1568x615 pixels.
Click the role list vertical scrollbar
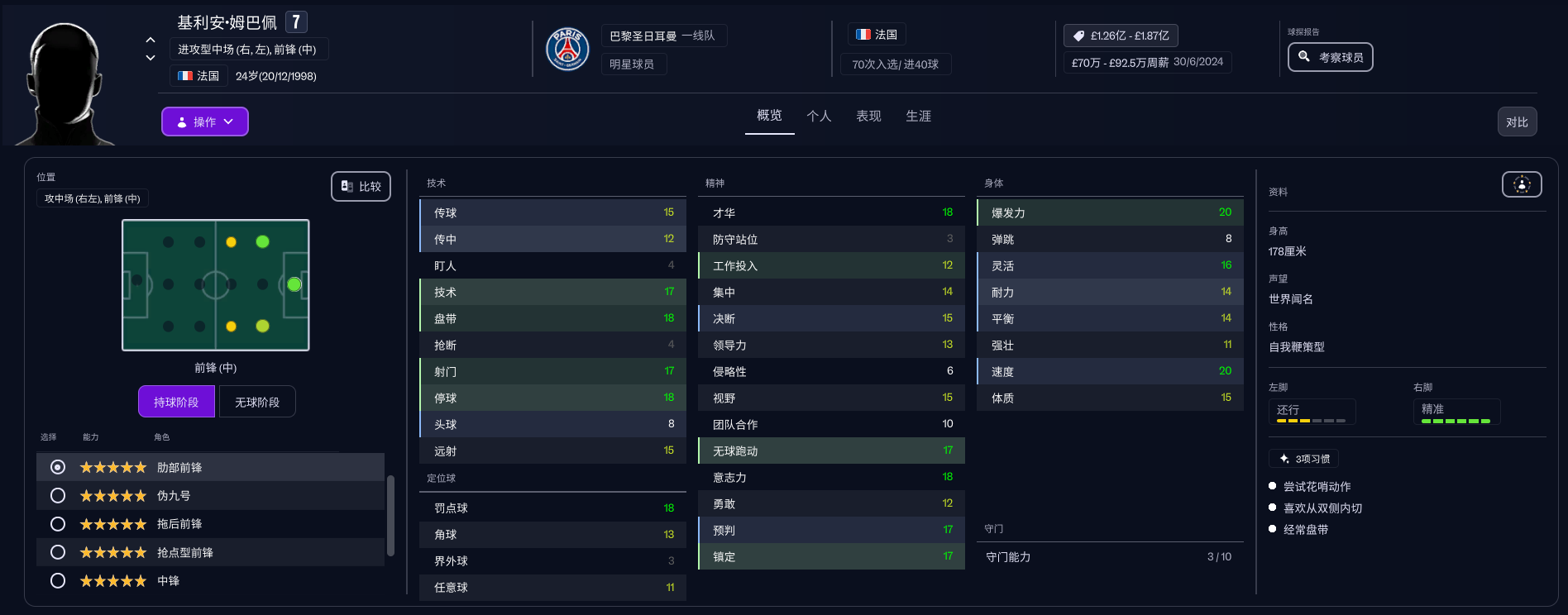[x=390, y=515]
